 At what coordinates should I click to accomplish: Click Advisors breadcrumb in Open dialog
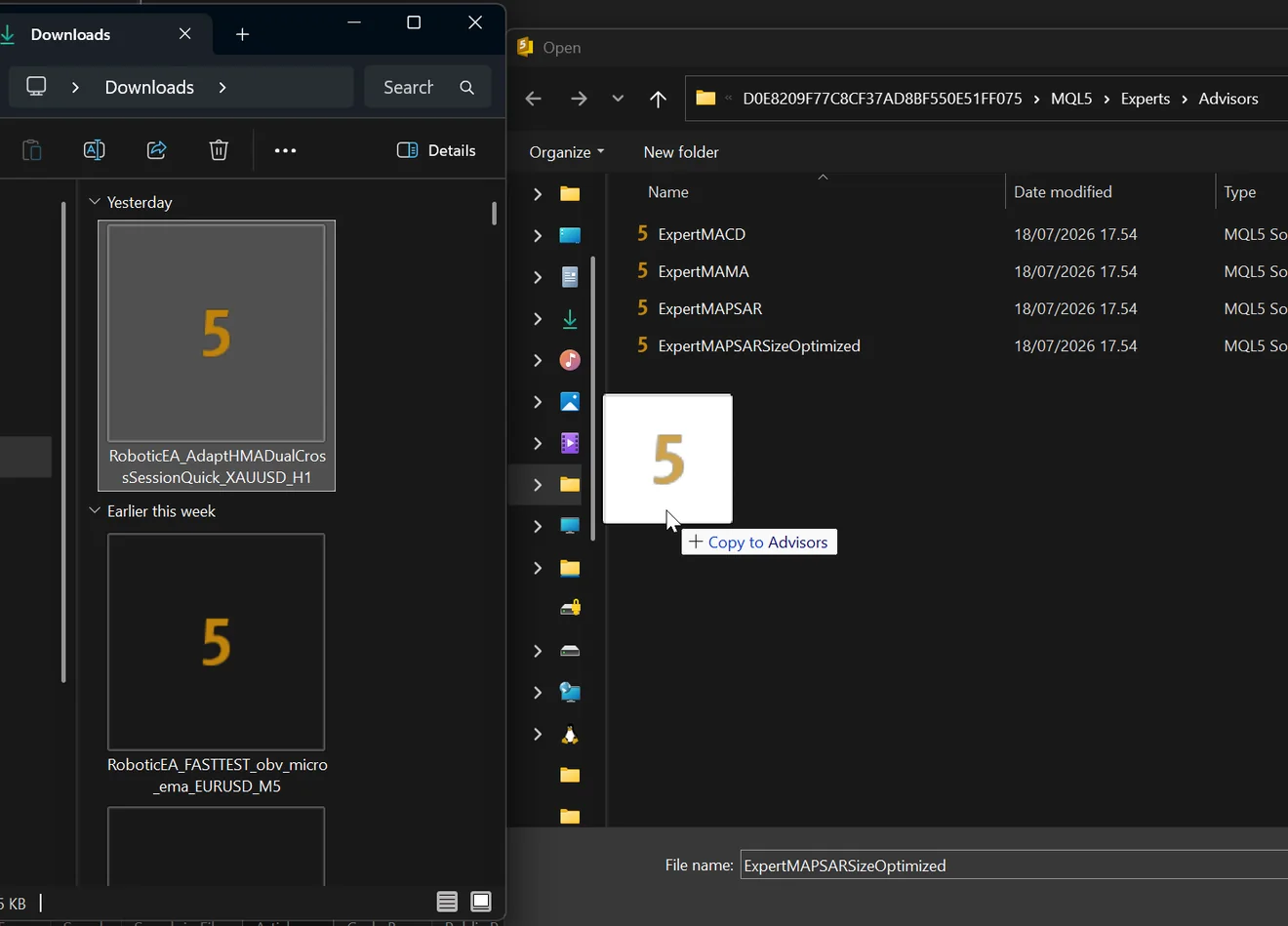1228,99
